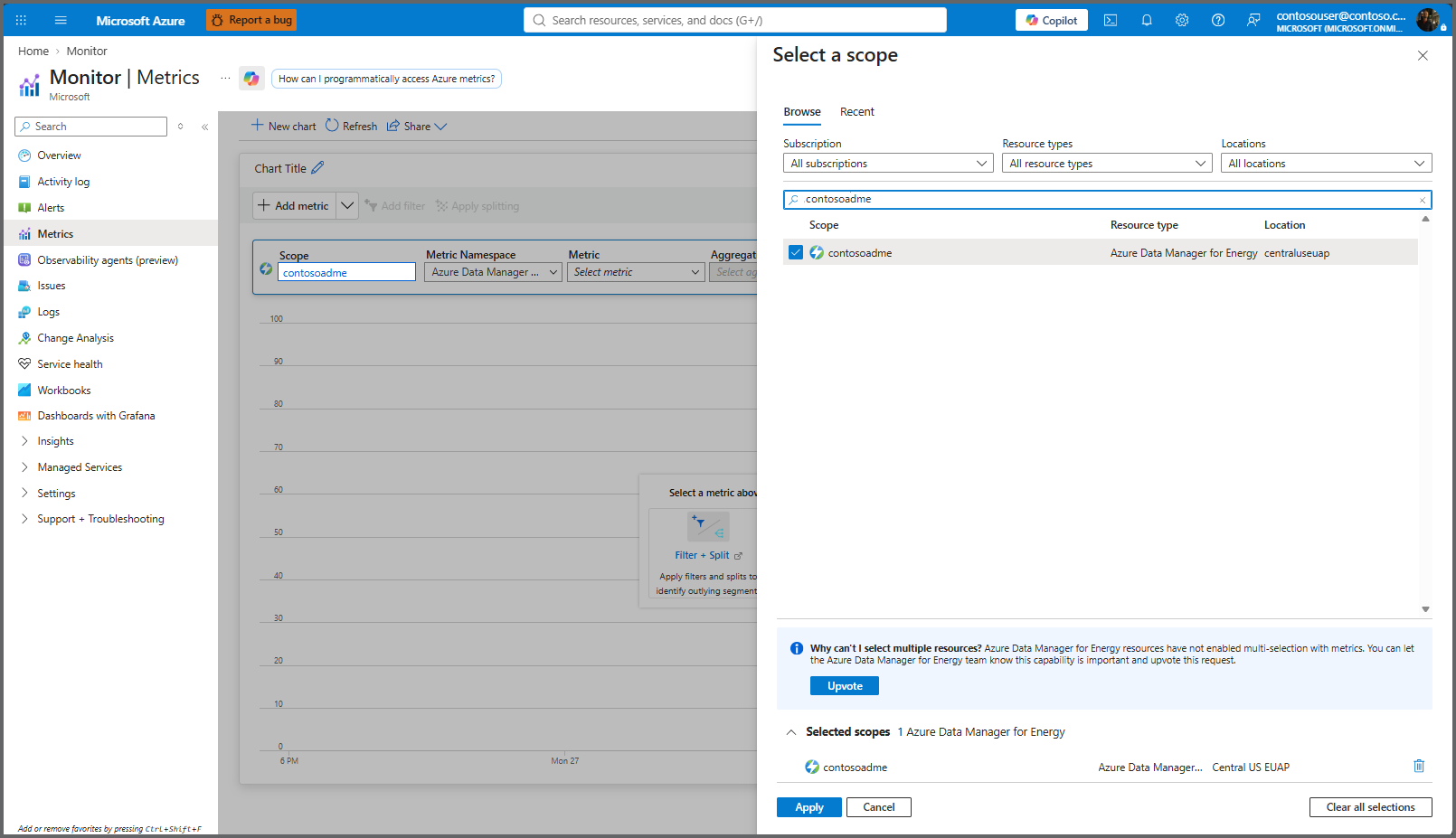
Task: Open the notifications bell
Action: coord(1147,20)
